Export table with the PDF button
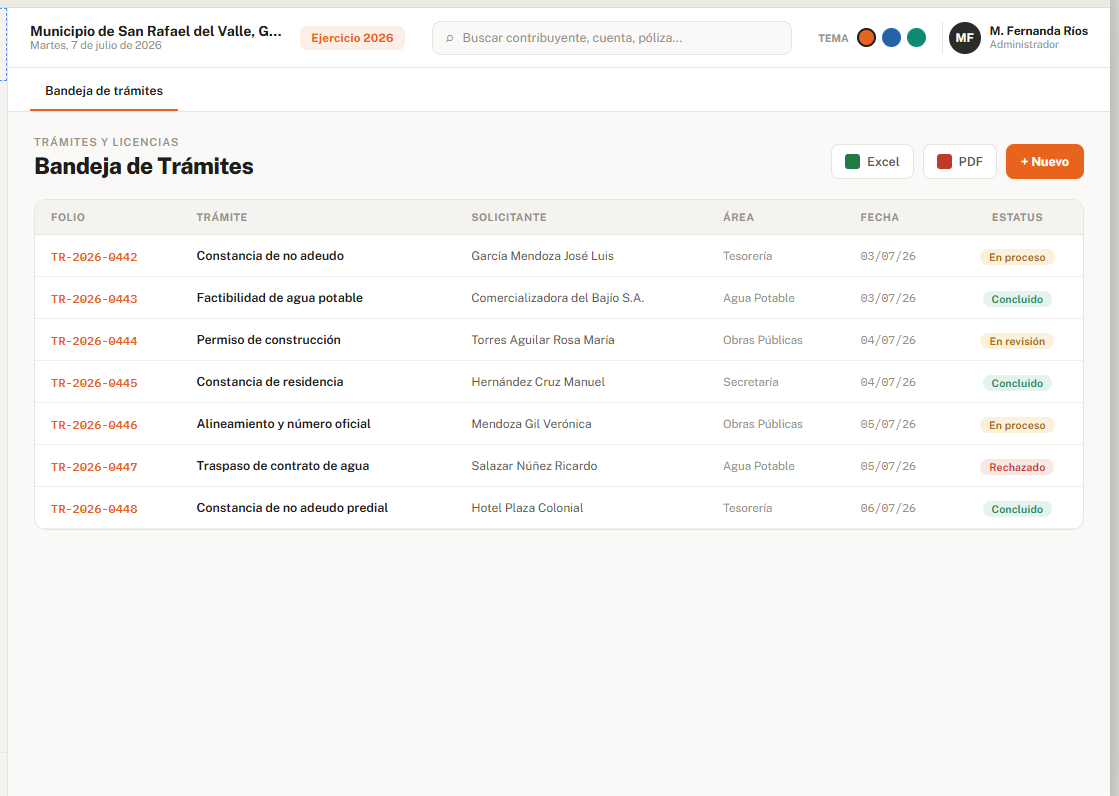1119x796 pixels. tap(959, 162)
